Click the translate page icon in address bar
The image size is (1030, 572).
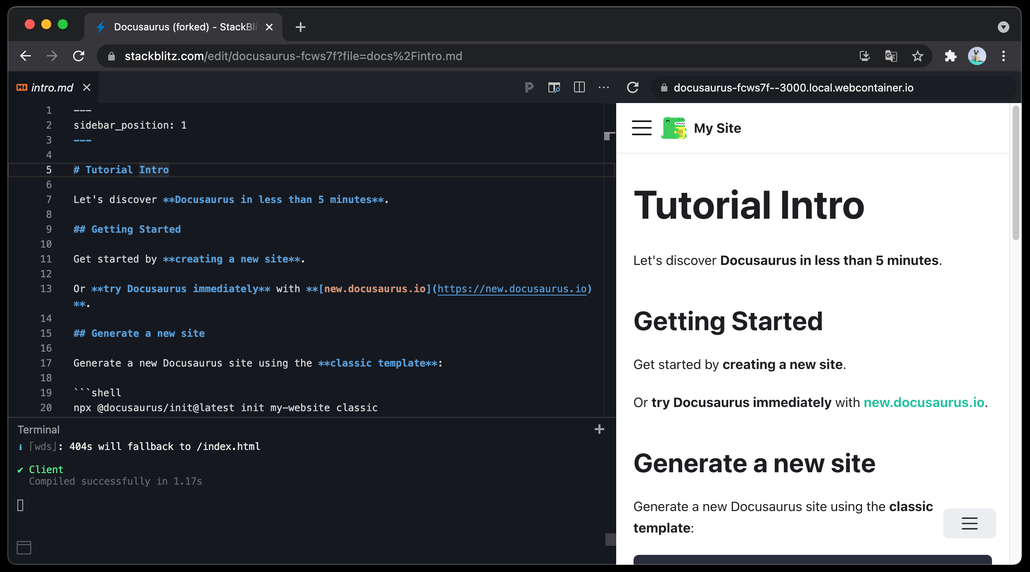pos(891,56)
